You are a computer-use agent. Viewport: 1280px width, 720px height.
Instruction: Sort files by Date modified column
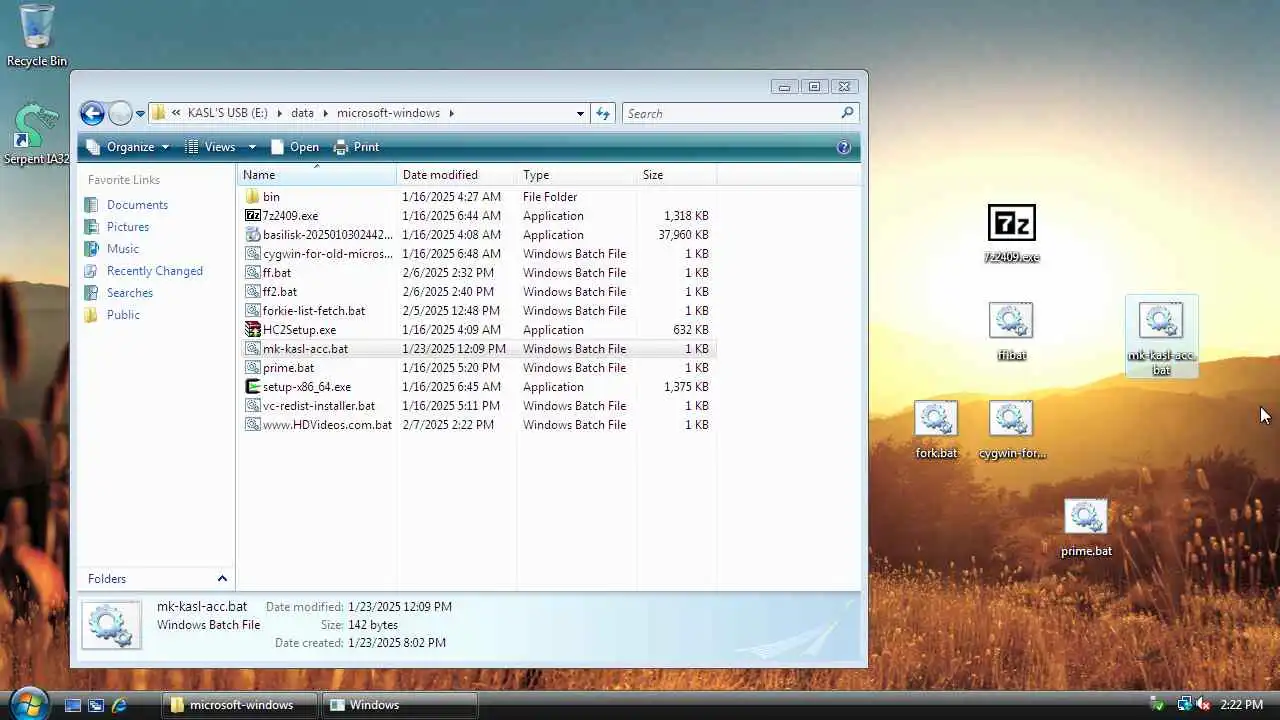click(457, 175)
